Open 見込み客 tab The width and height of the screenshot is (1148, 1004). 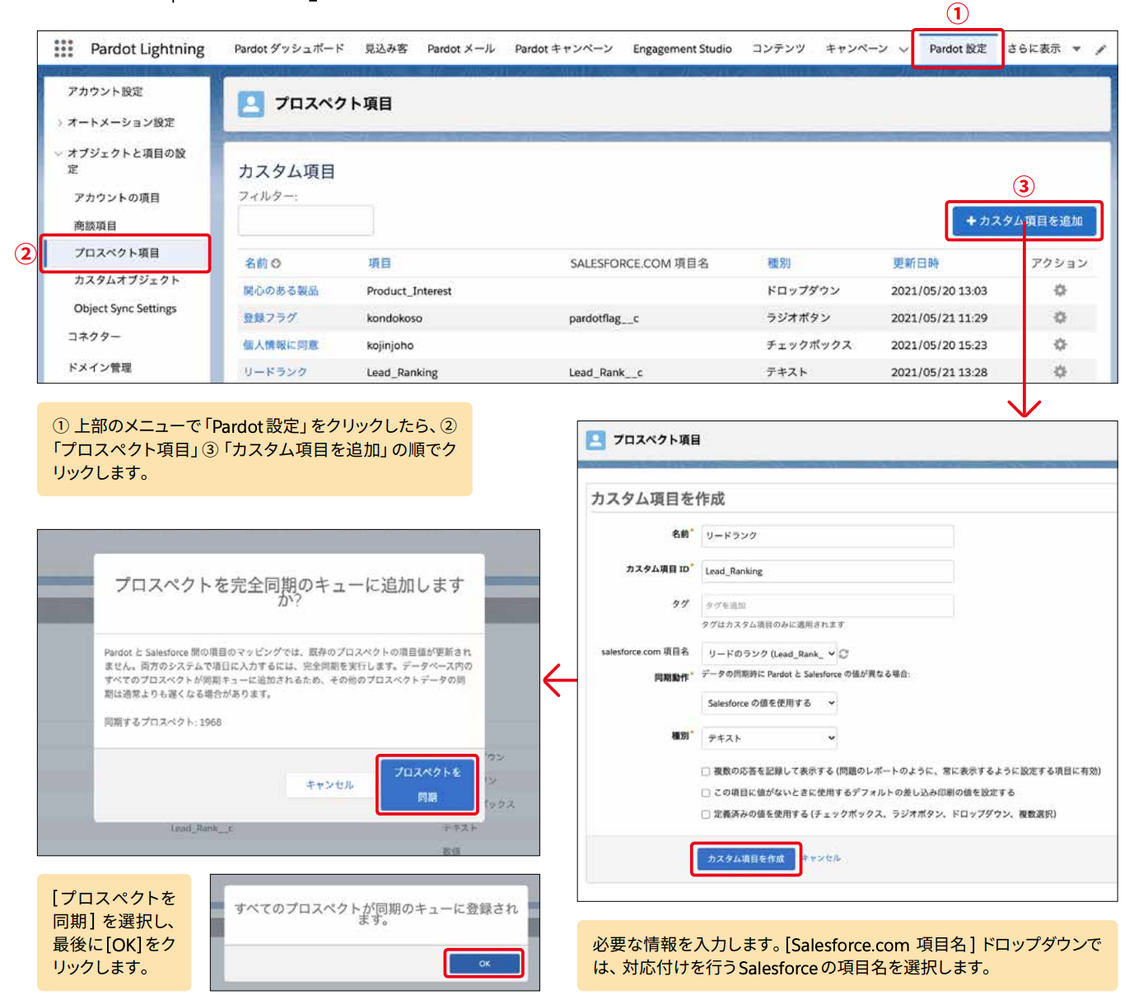tap(386, 49)
